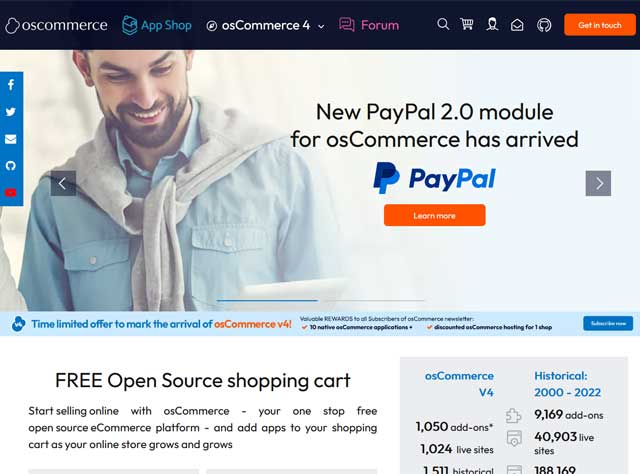The width and height of the screenshot is (640, 474).
Task: Open the Forum menu item
Action: (369, 25)
